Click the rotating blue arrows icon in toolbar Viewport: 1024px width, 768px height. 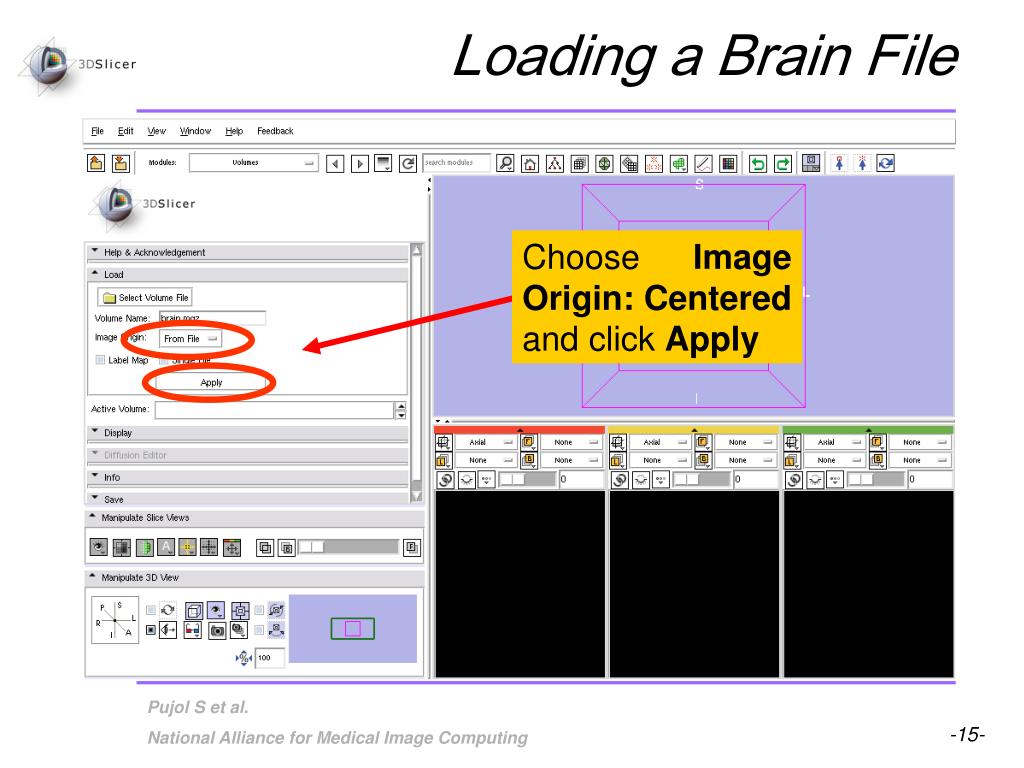point(886,163)
